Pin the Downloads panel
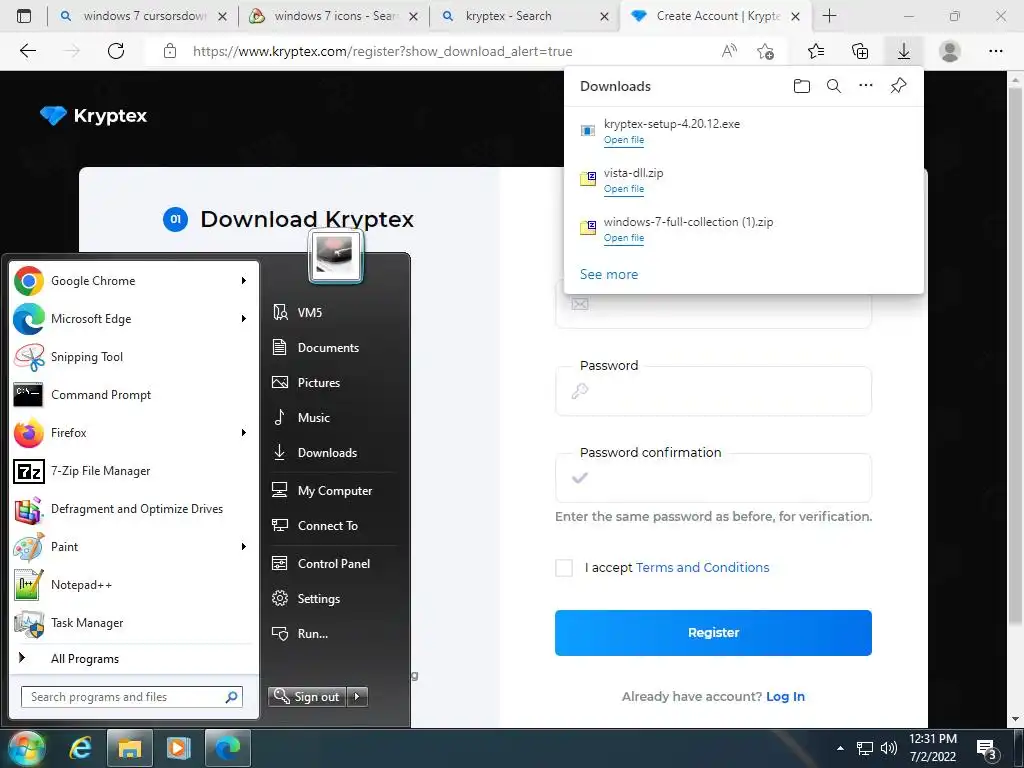Image resolution: width=1024 pixels, height=768 pixels. [899, 86]
